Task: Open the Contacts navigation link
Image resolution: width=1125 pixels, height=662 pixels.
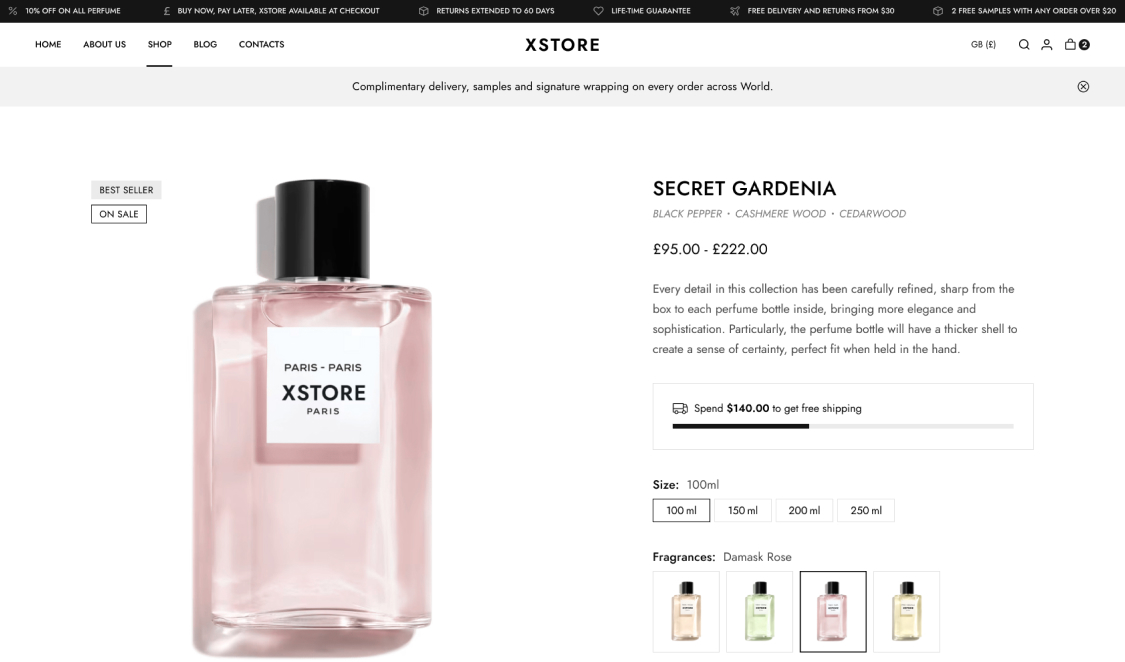Action: point(261,44)
